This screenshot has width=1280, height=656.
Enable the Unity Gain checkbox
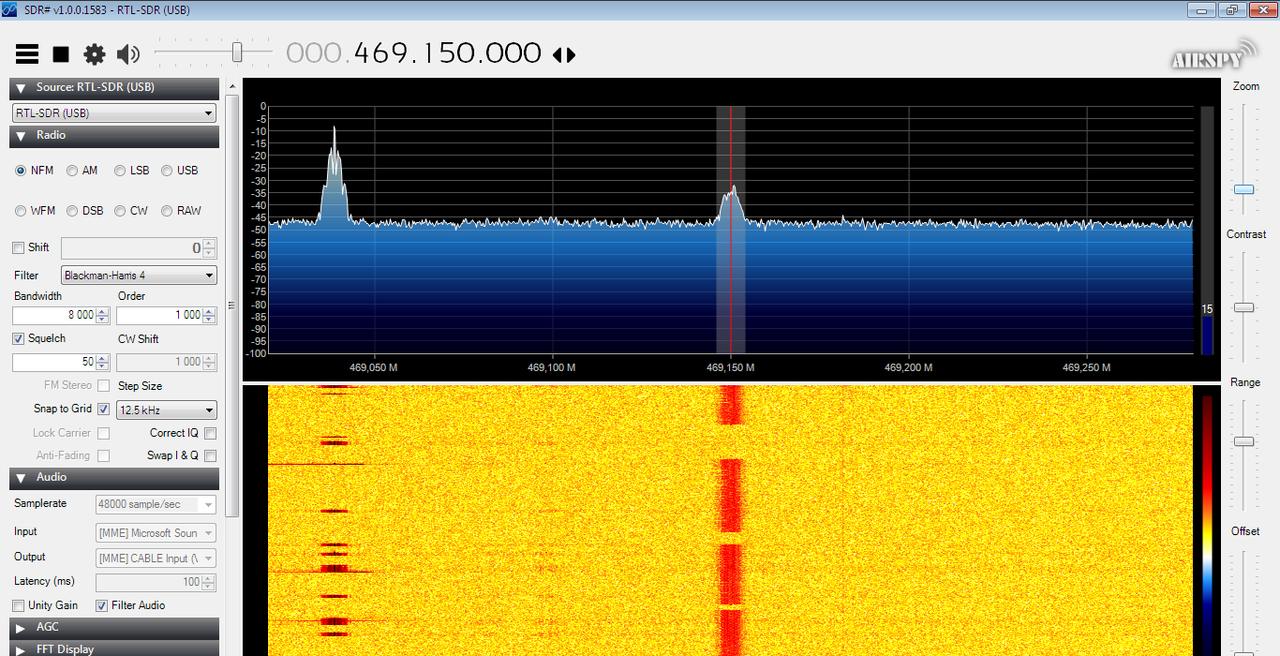18,606
